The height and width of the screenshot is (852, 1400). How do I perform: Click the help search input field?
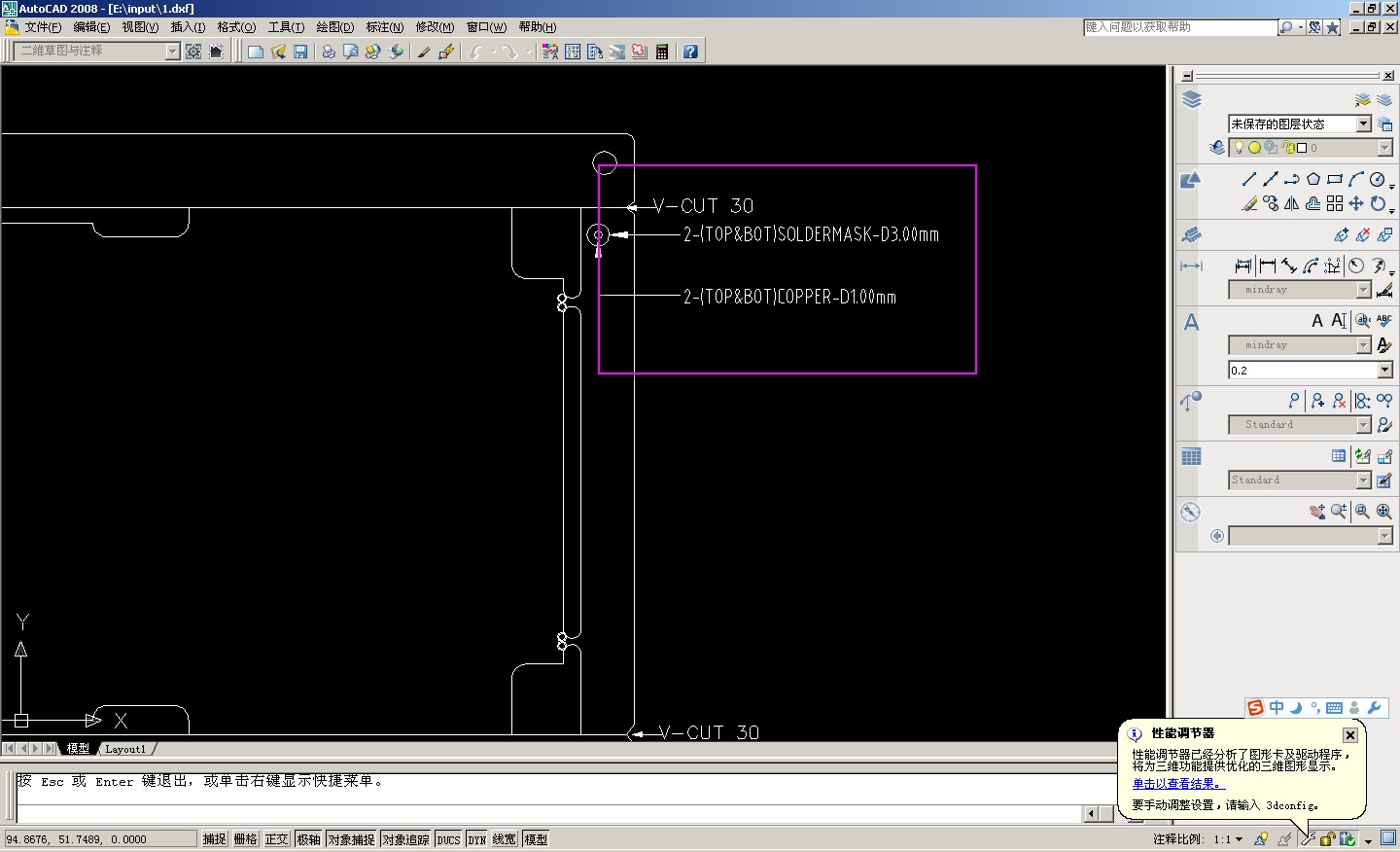tap(1180, 27)
